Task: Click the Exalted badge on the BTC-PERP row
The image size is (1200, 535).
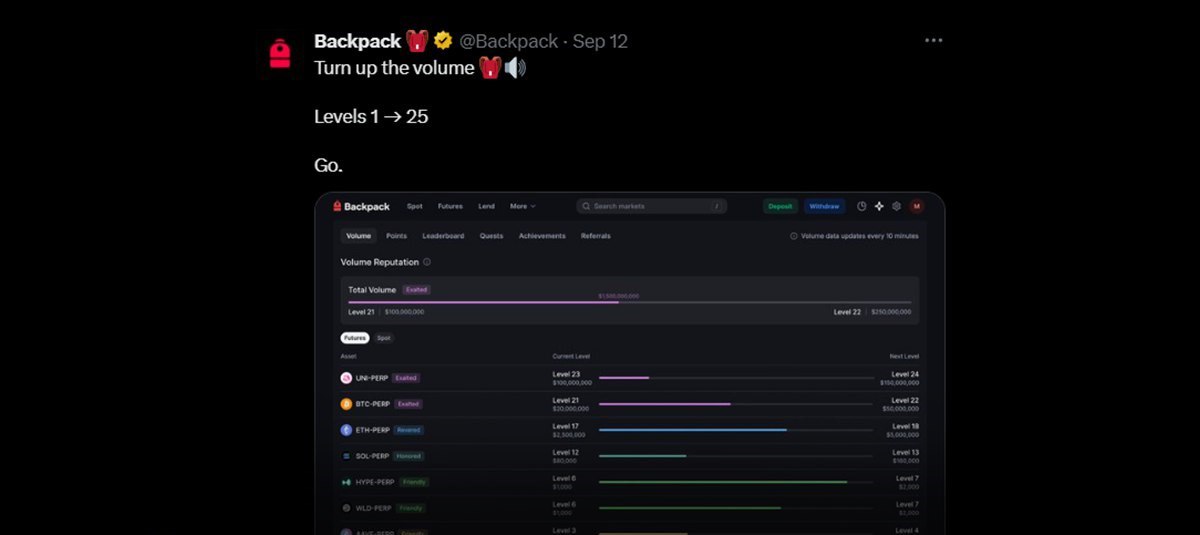Action: click(x=408, y=404)
